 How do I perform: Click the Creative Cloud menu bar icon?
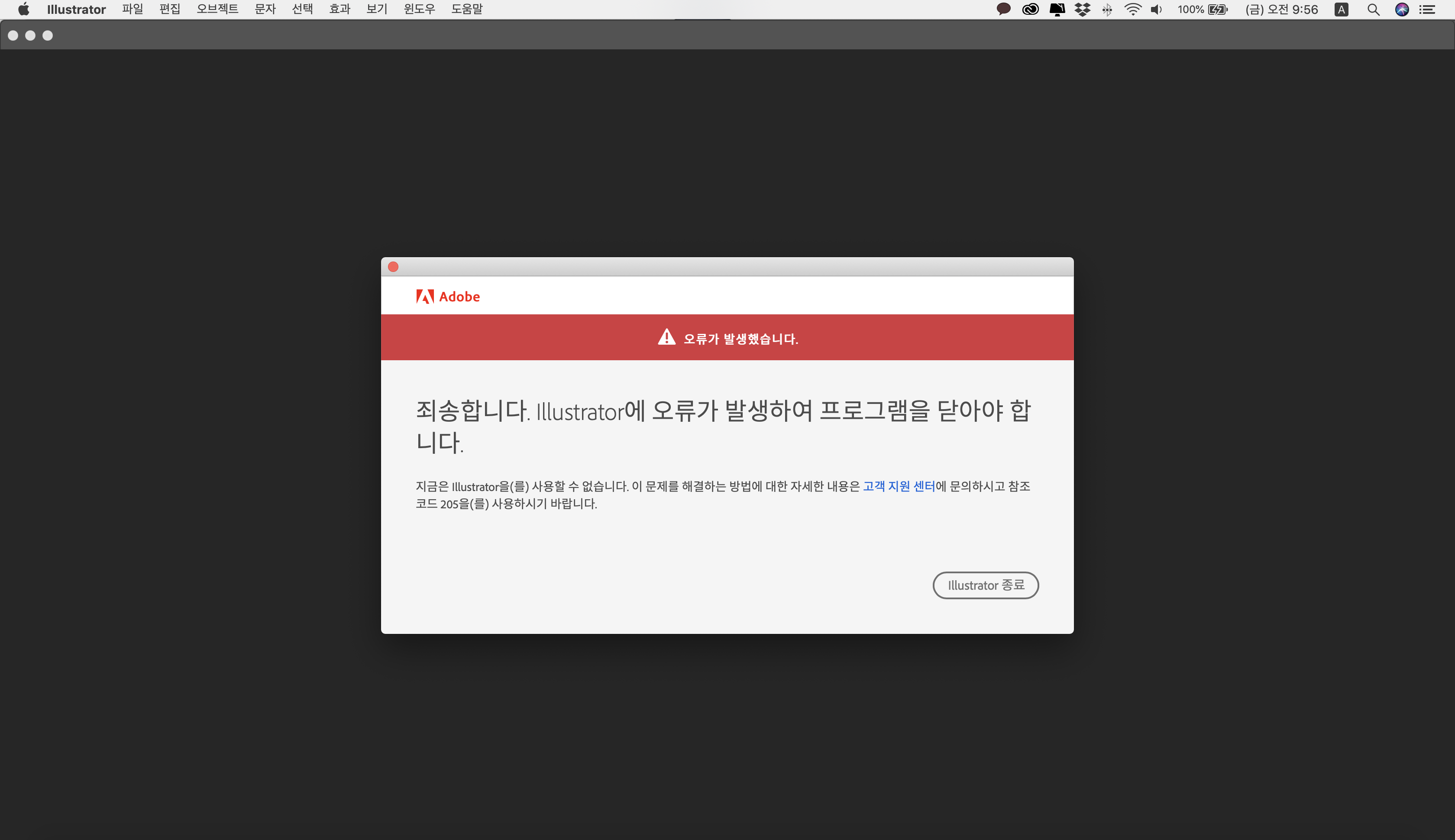pyautogui.click(x=1030, y=9)
